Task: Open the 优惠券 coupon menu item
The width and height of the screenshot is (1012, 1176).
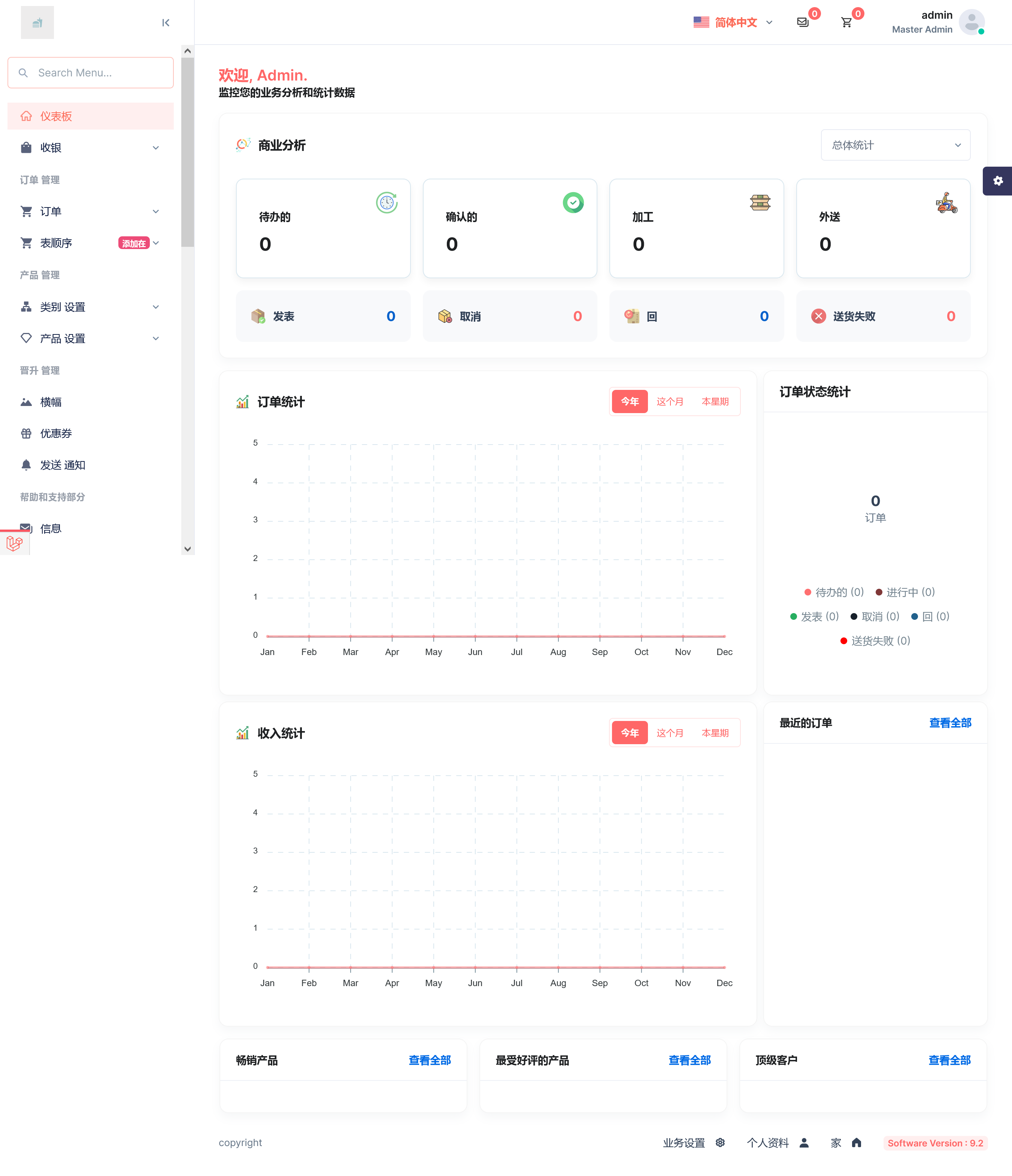Action: (x=91, y=434)
